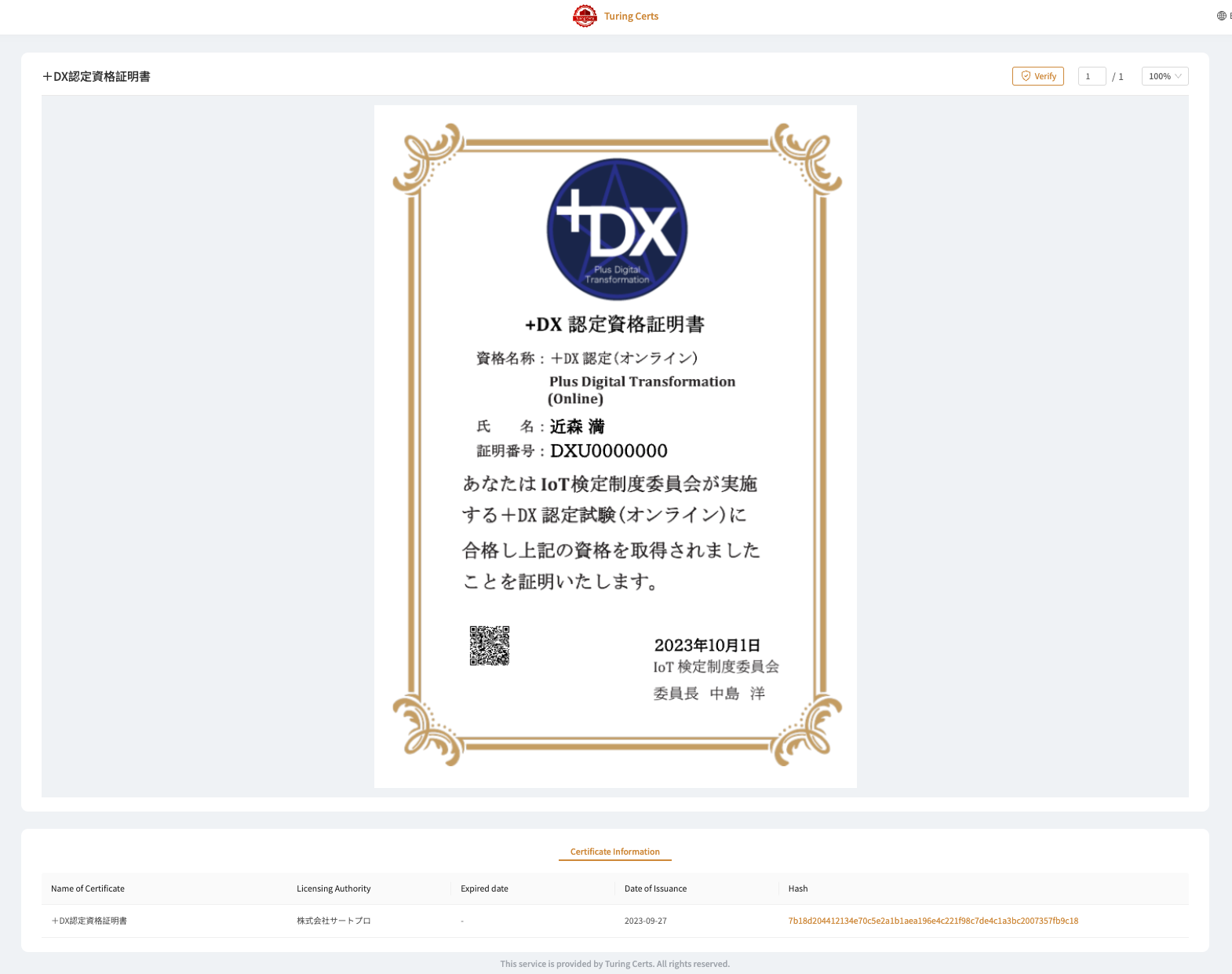Click the QR code on the certificate
Screen dimensions: 1232x974
pos(490,646)
